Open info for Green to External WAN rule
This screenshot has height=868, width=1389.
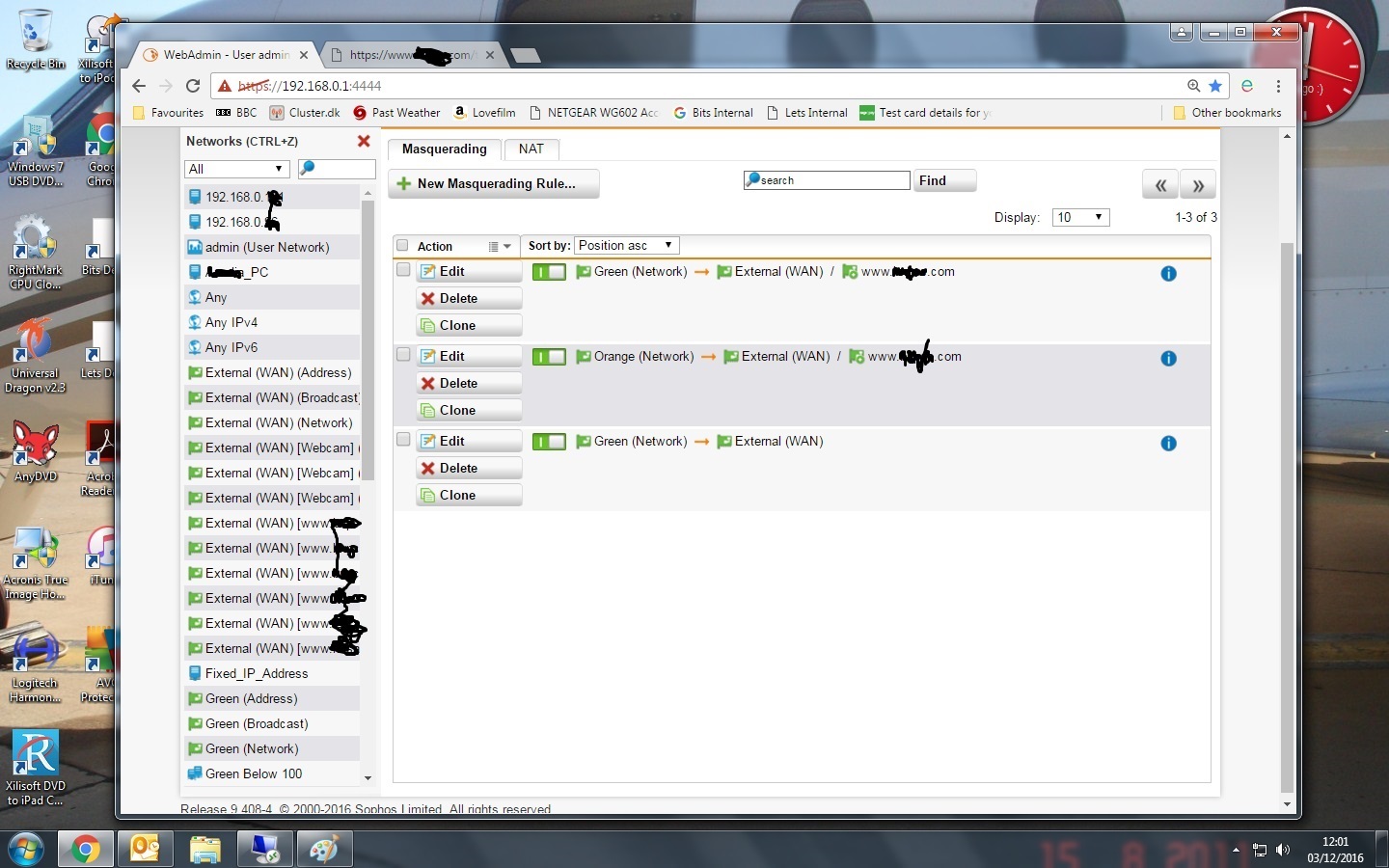[x=1168, y=444]
